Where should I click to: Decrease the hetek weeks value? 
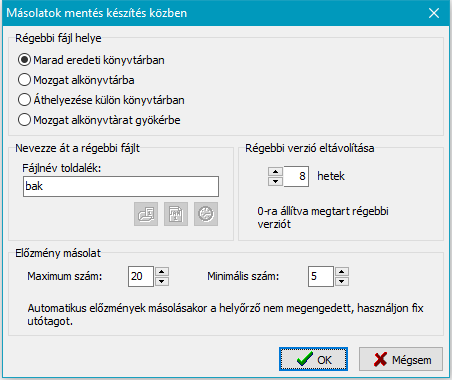coord(275,181)
